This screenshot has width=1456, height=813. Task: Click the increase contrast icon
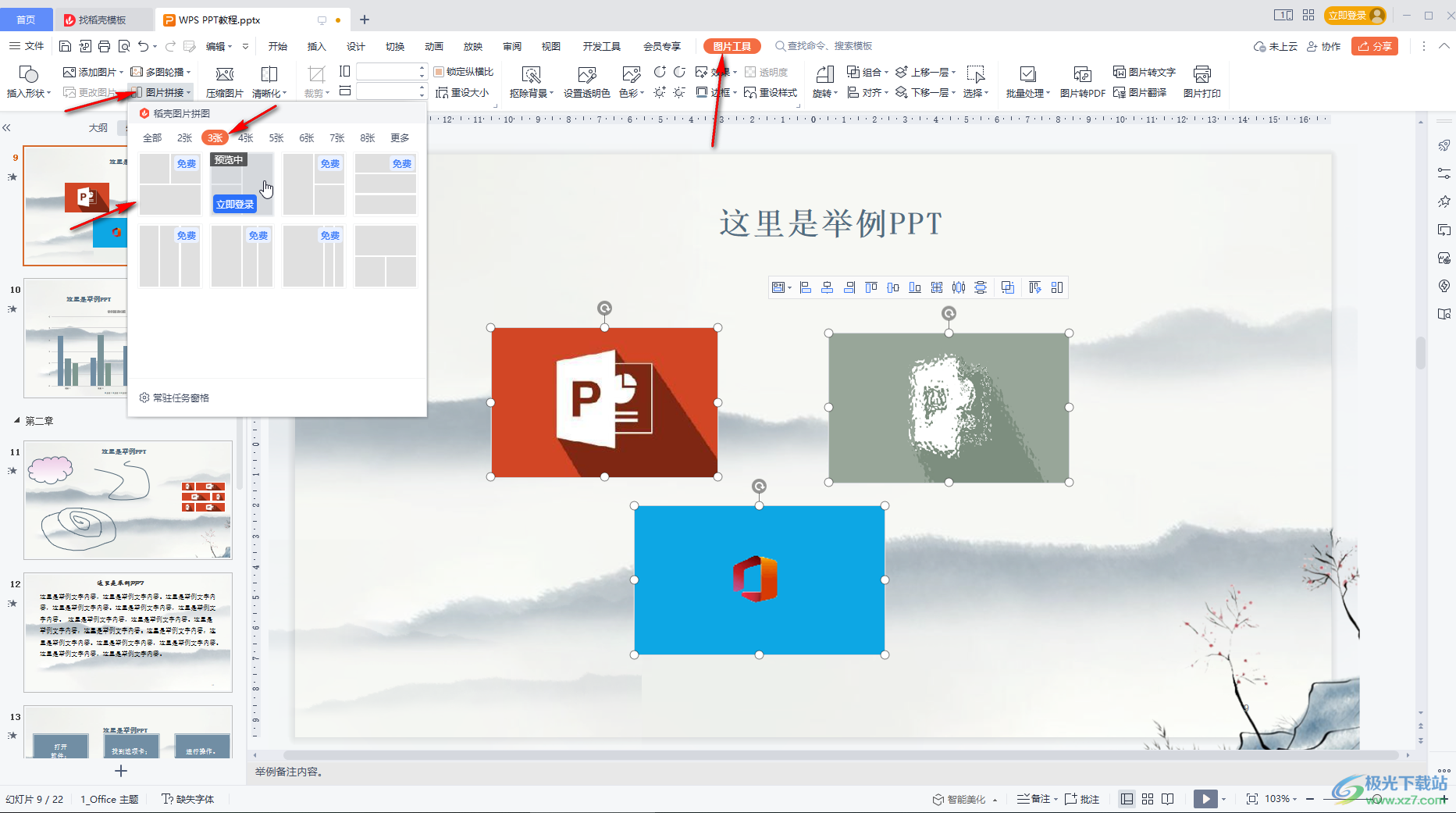coord(660,72)
